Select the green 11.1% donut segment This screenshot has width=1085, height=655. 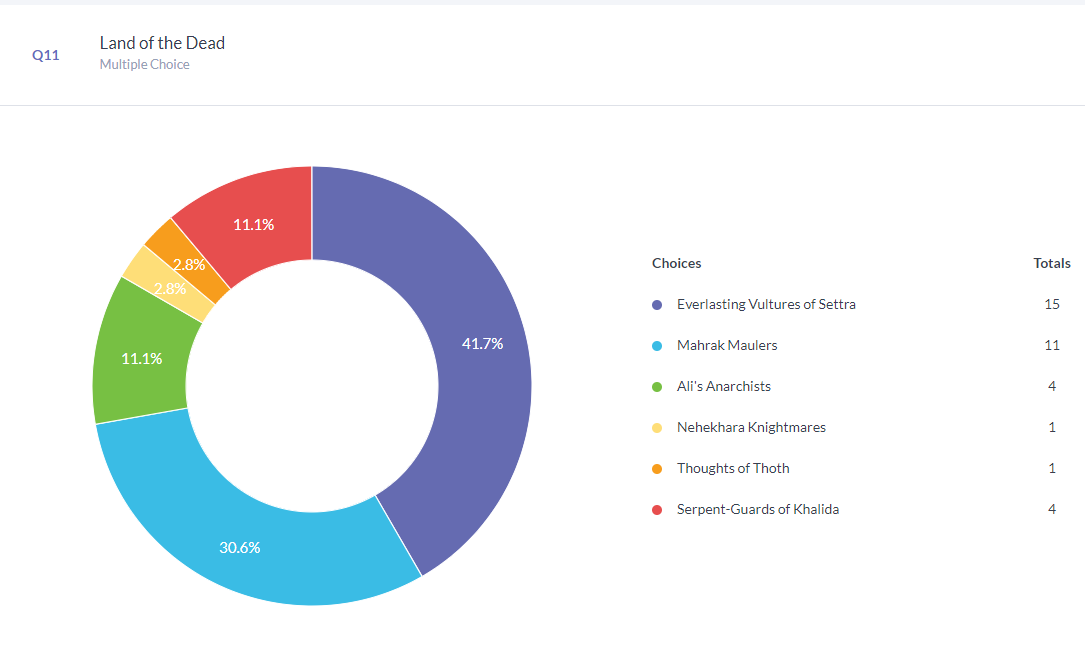pos(141,357)
